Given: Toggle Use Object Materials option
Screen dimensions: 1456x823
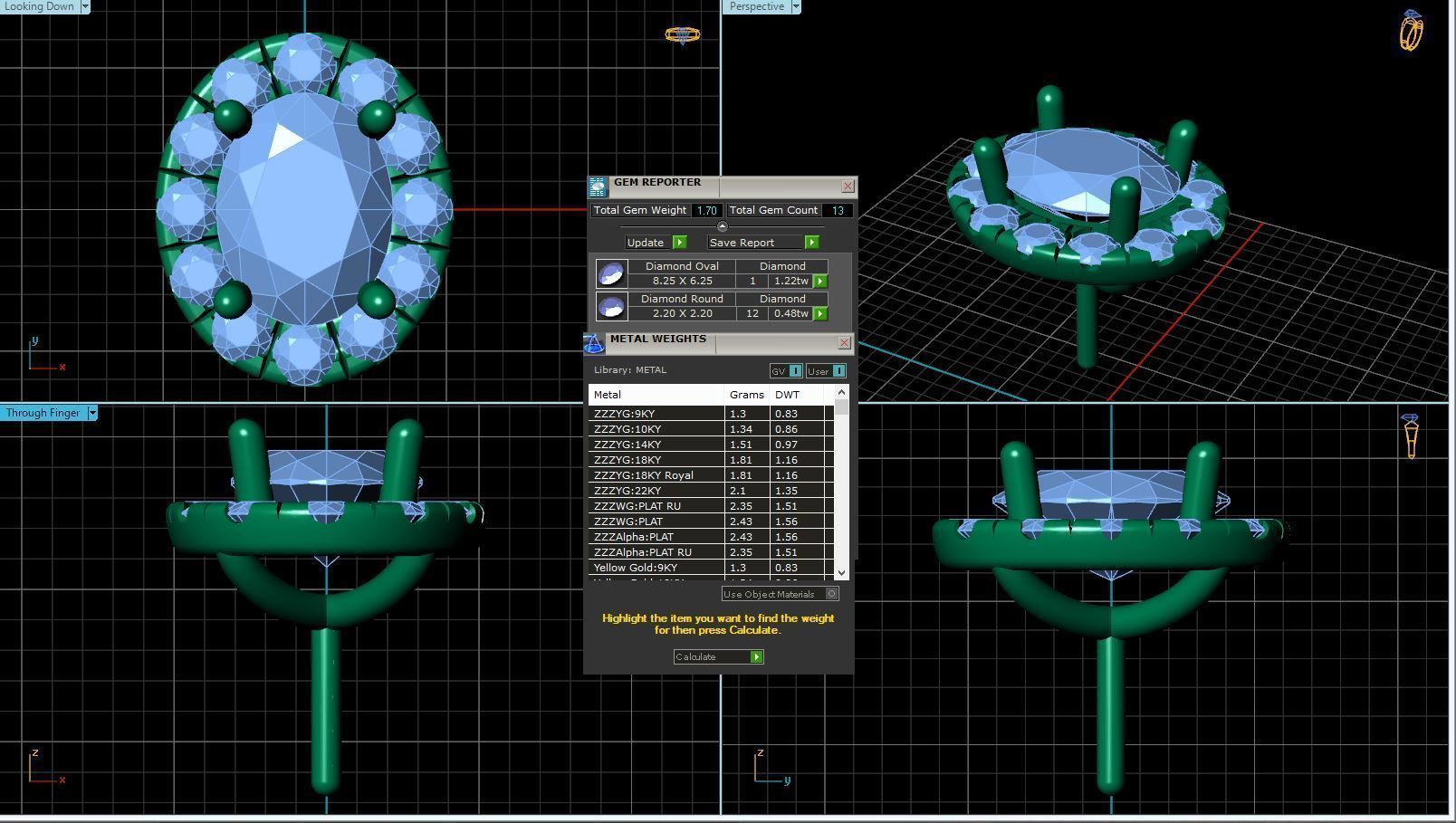Looking at the screenshot, I should point(832,594).
